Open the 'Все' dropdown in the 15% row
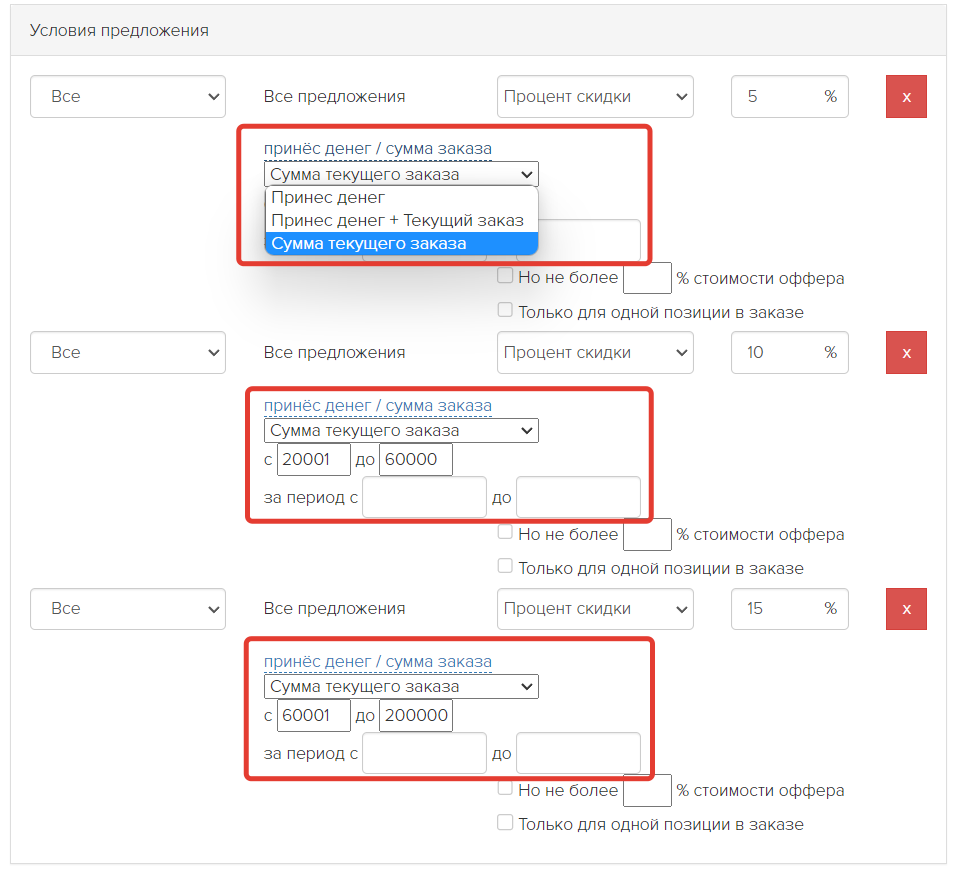This screenshot has width=956, height=873. 128,608
